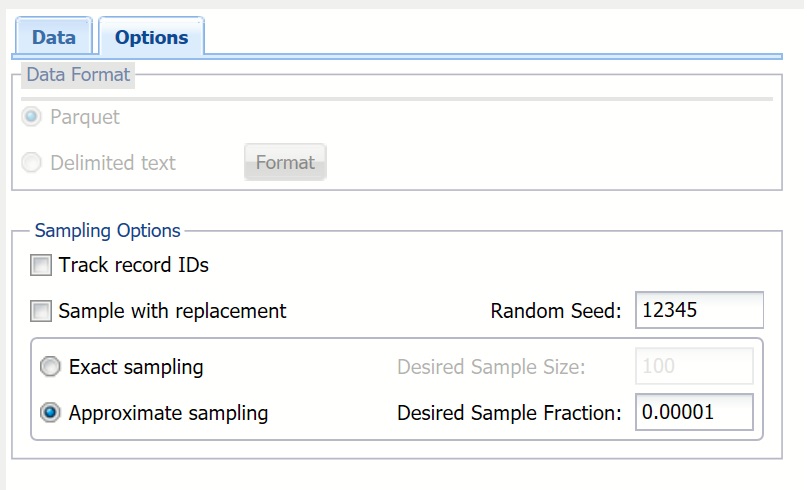Click the Sampling Options group title
Screen dimensions: 807x490
pyautogui.click(x=108, y=231)
